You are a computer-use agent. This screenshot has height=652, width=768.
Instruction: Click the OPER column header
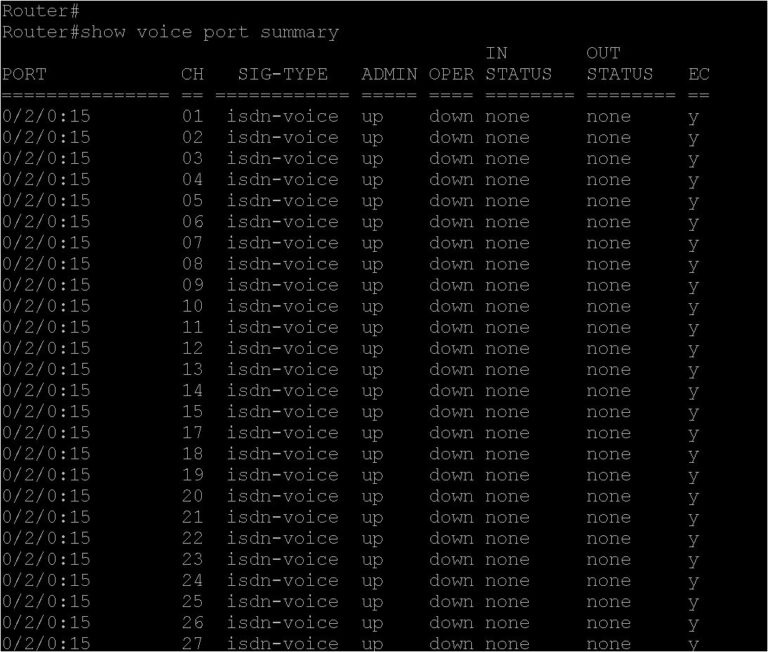tap(451, 74)
